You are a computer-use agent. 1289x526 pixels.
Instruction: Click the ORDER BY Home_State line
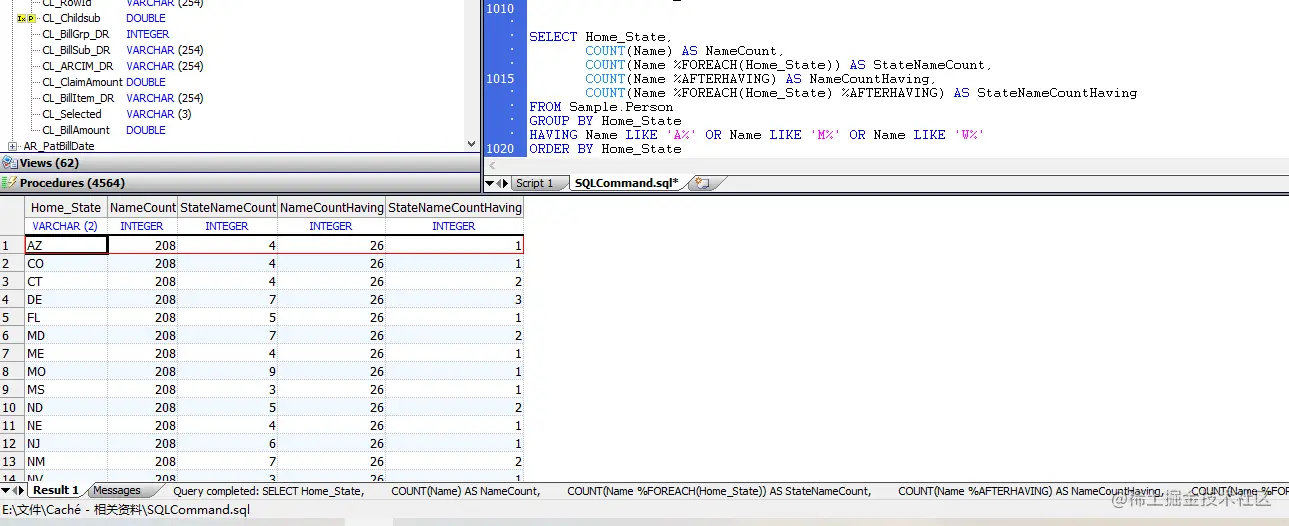click(x=605, y=149)
